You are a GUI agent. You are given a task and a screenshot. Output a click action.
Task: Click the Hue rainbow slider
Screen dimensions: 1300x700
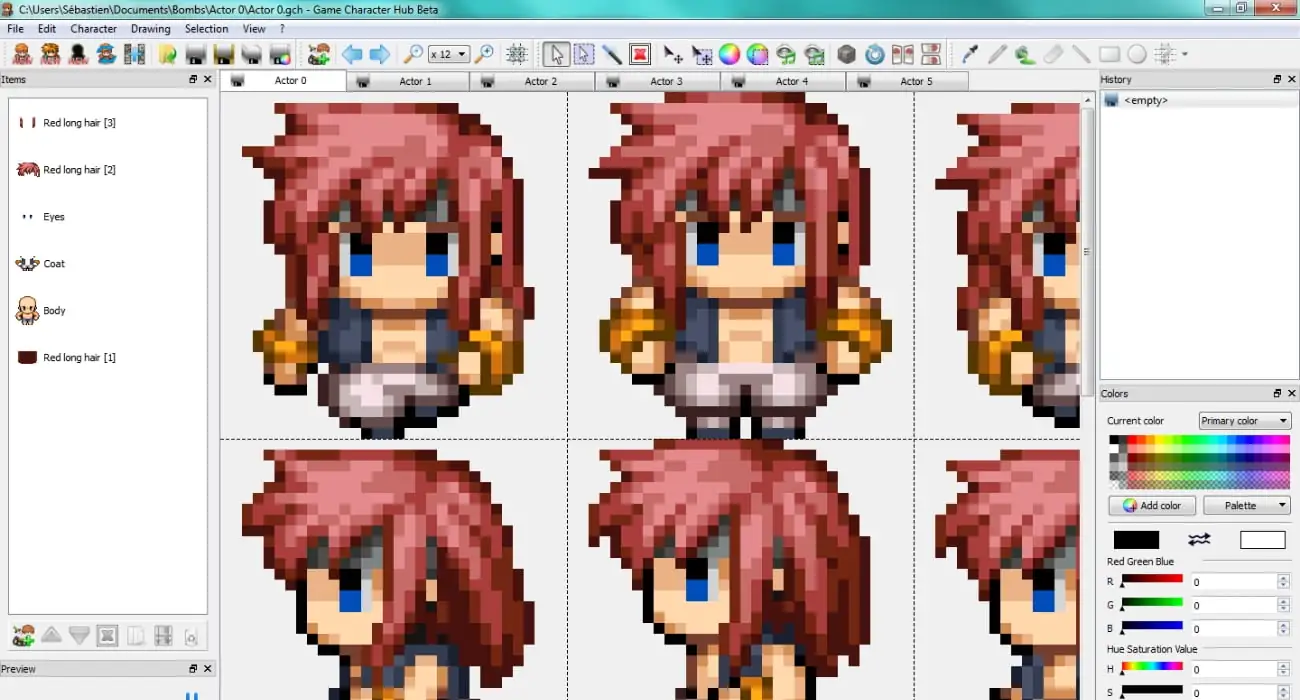[x=1152, y=667]
